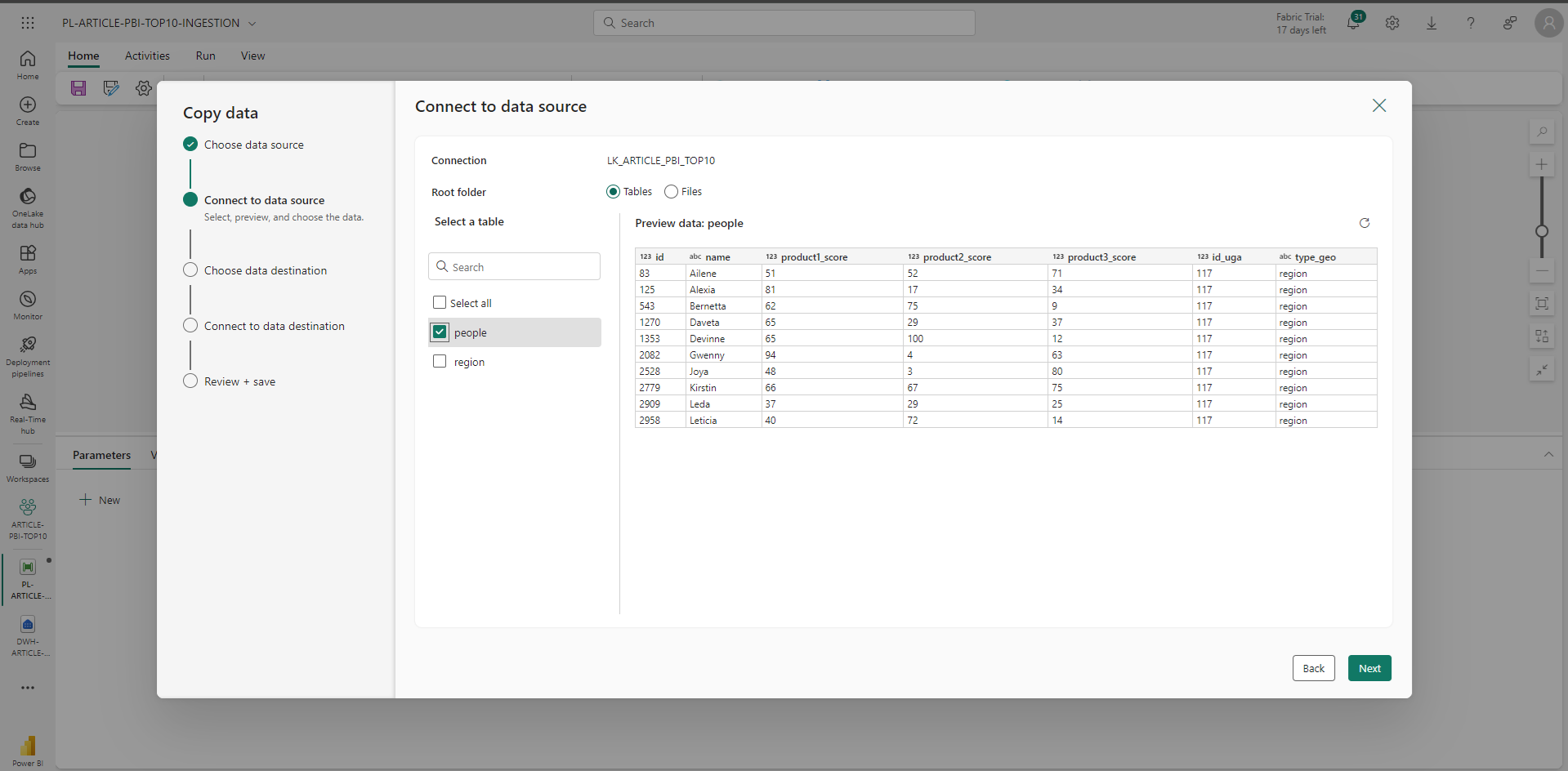The height and width of the screenshot is (771, 1568).
Task: Open Apps in the sidebar
Action: 28,260
